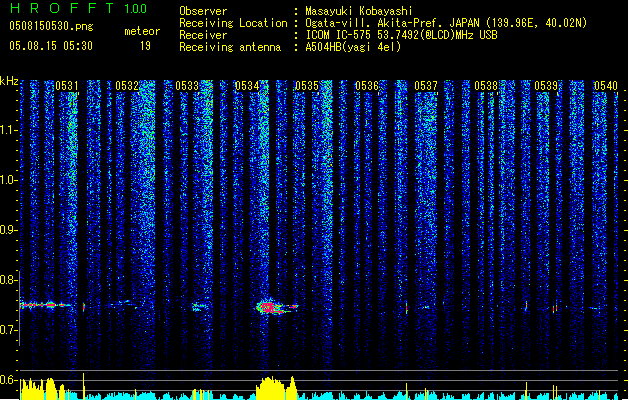This screenshot has height=400, width=629.
Task: Click the 0538 time marker
Action: click(486, 86)
